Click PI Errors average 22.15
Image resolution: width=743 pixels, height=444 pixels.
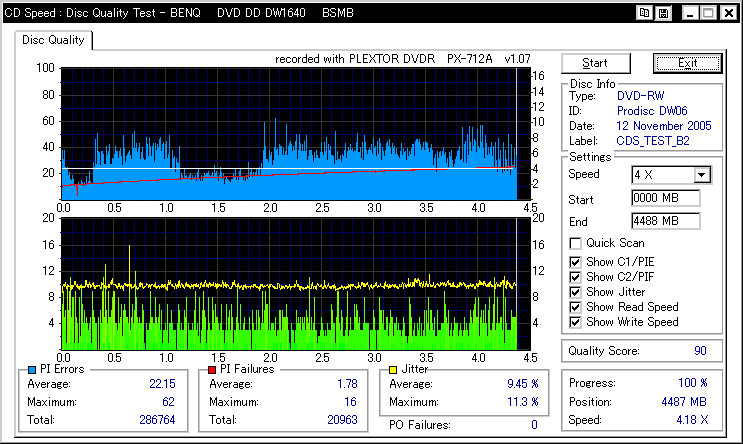[x=162, y=384]
